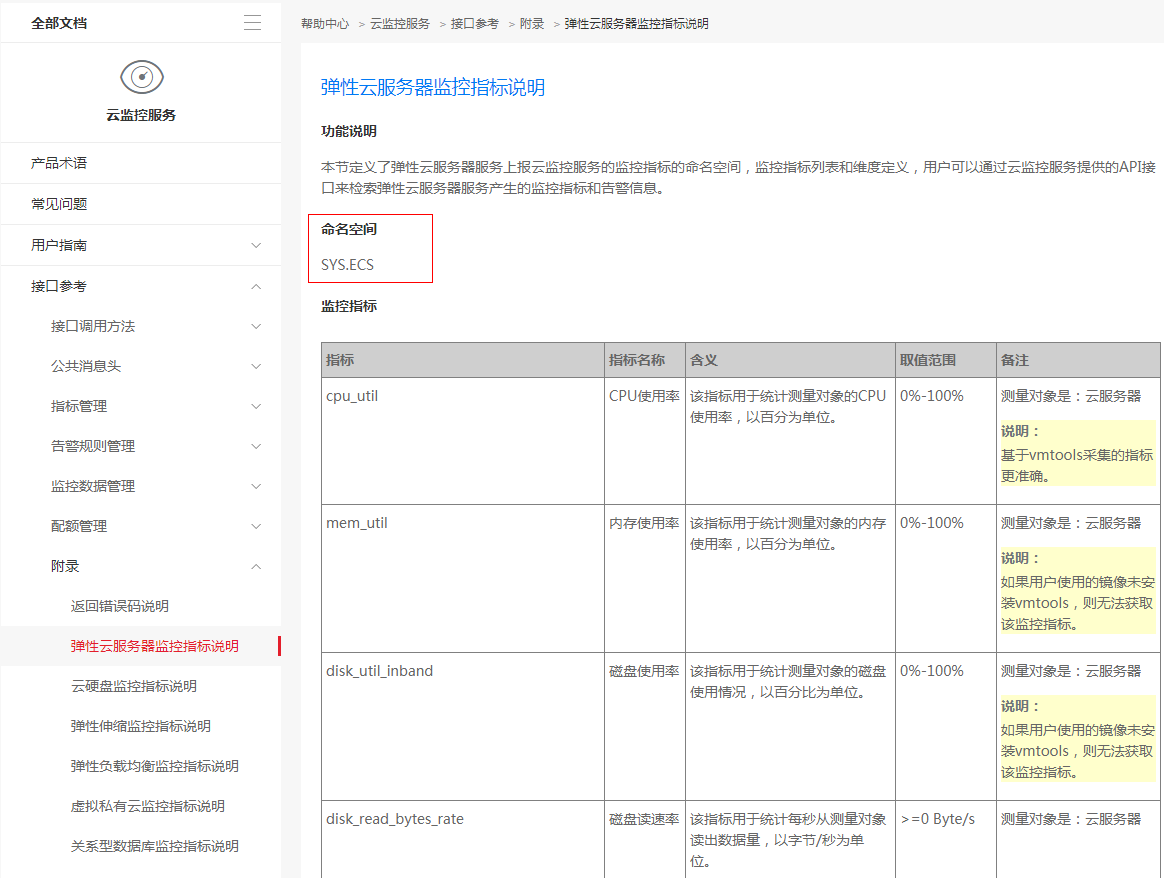Click the 监控指标 heading

(x=349, y=306)
